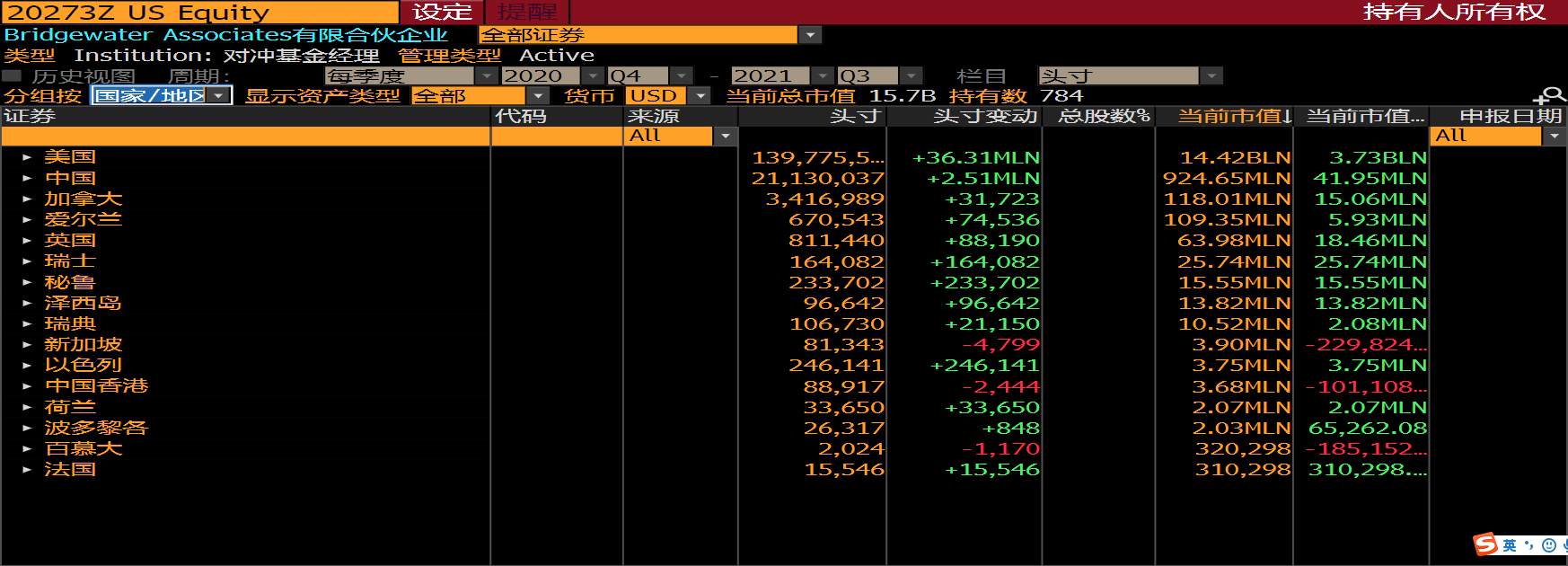Image resolution: width=1568 pixels, height=566 pixels.
Task: Open the 全部证券 dropdown
Action: (x=811, y=35)
